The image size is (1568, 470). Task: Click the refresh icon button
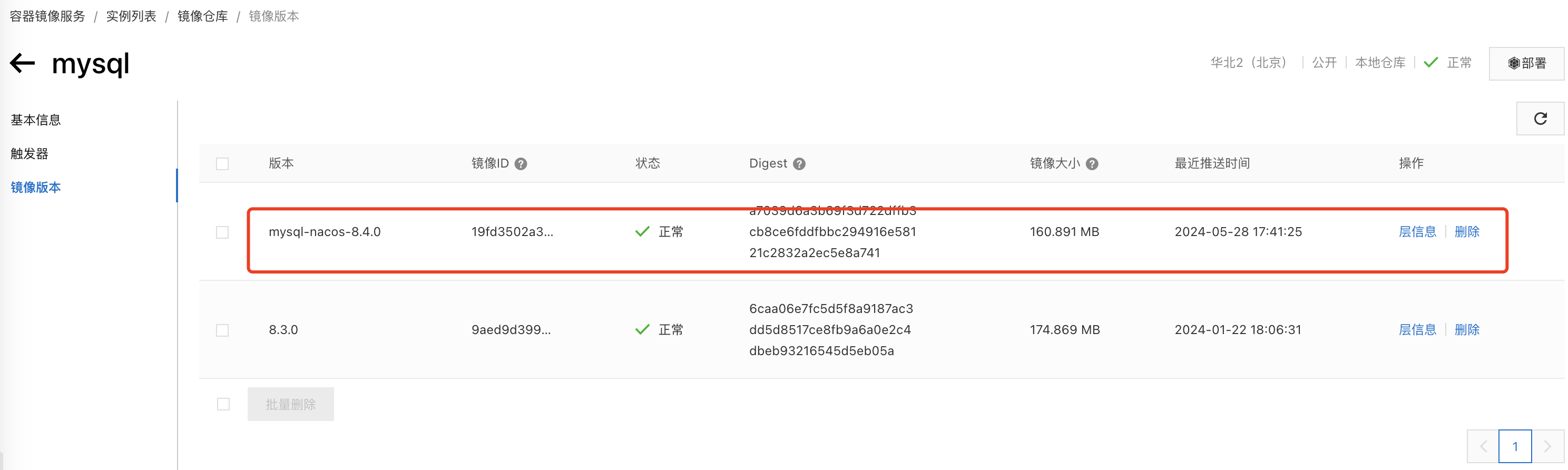1540,119
